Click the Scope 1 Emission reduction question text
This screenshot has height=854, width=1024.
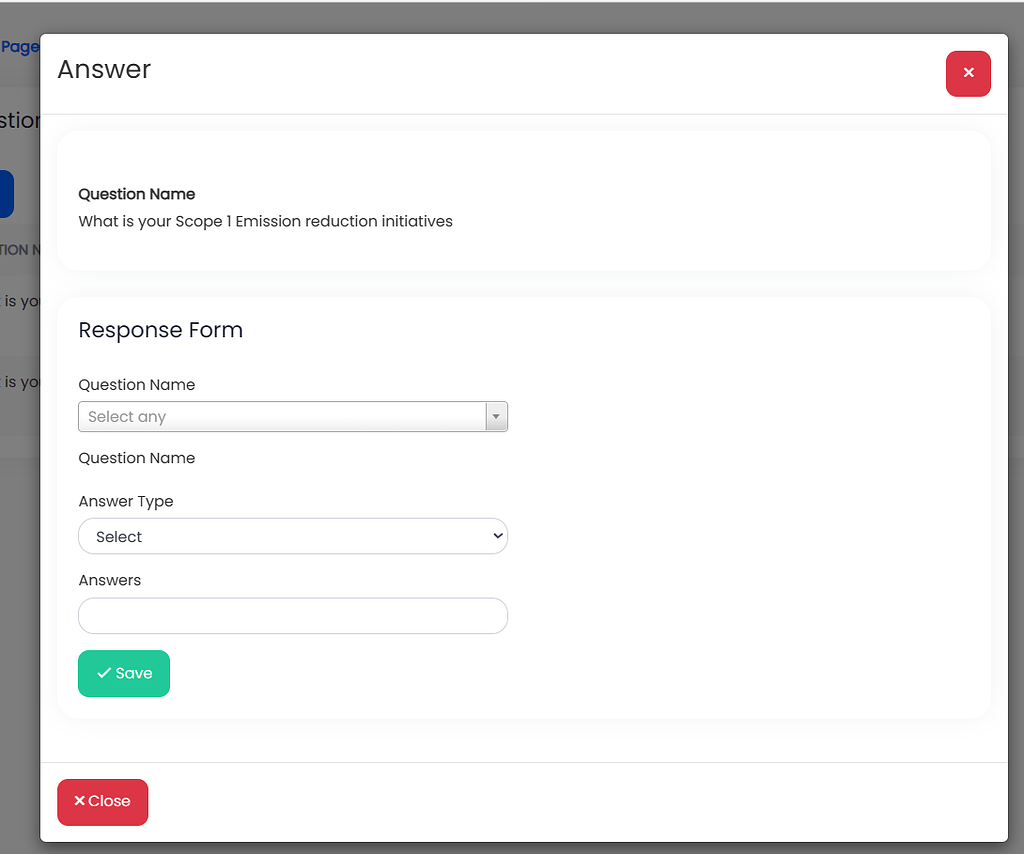[x=265, y=221]
